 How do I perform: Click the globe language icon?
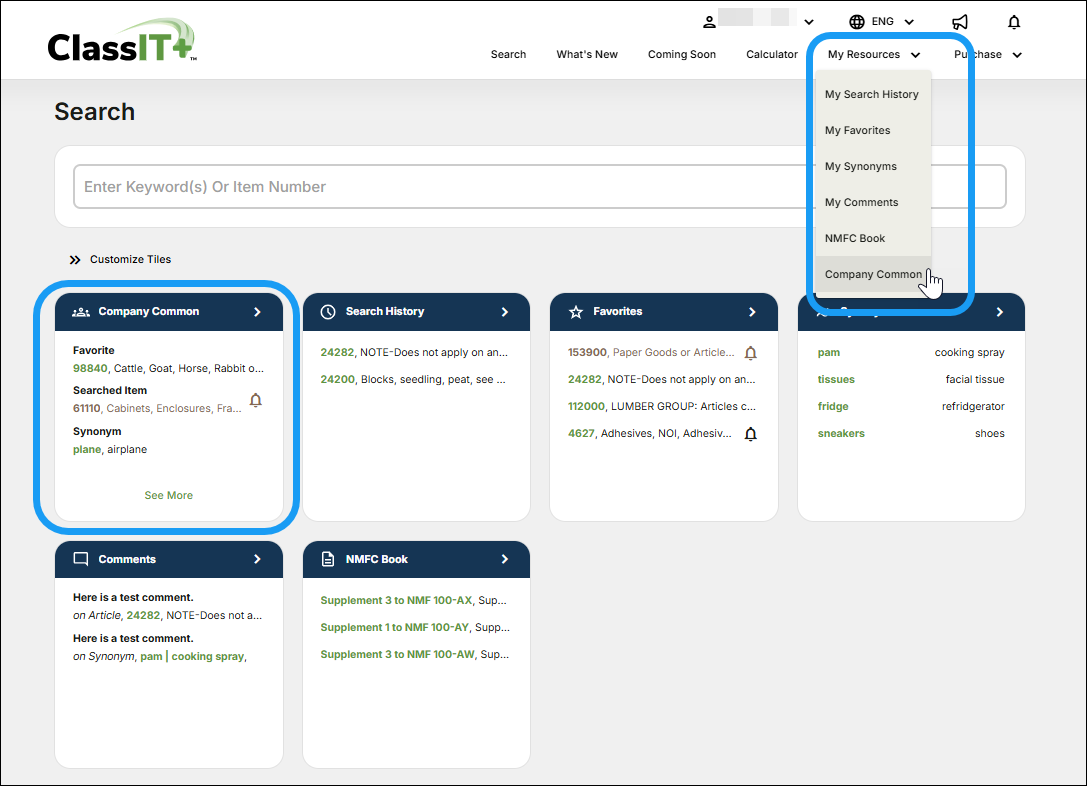coord(857,22)
